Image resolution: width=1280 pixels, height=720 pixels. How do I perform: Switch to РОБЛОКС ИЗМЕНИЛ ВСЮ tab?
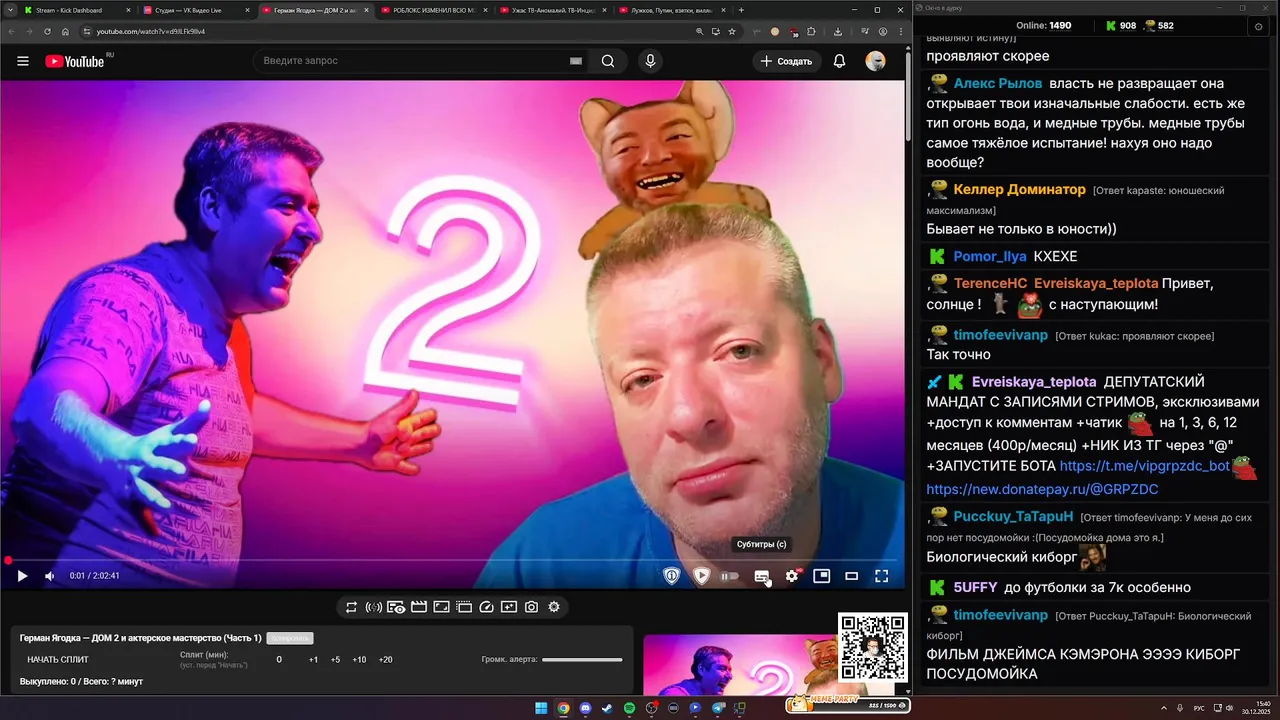point(434,10)
